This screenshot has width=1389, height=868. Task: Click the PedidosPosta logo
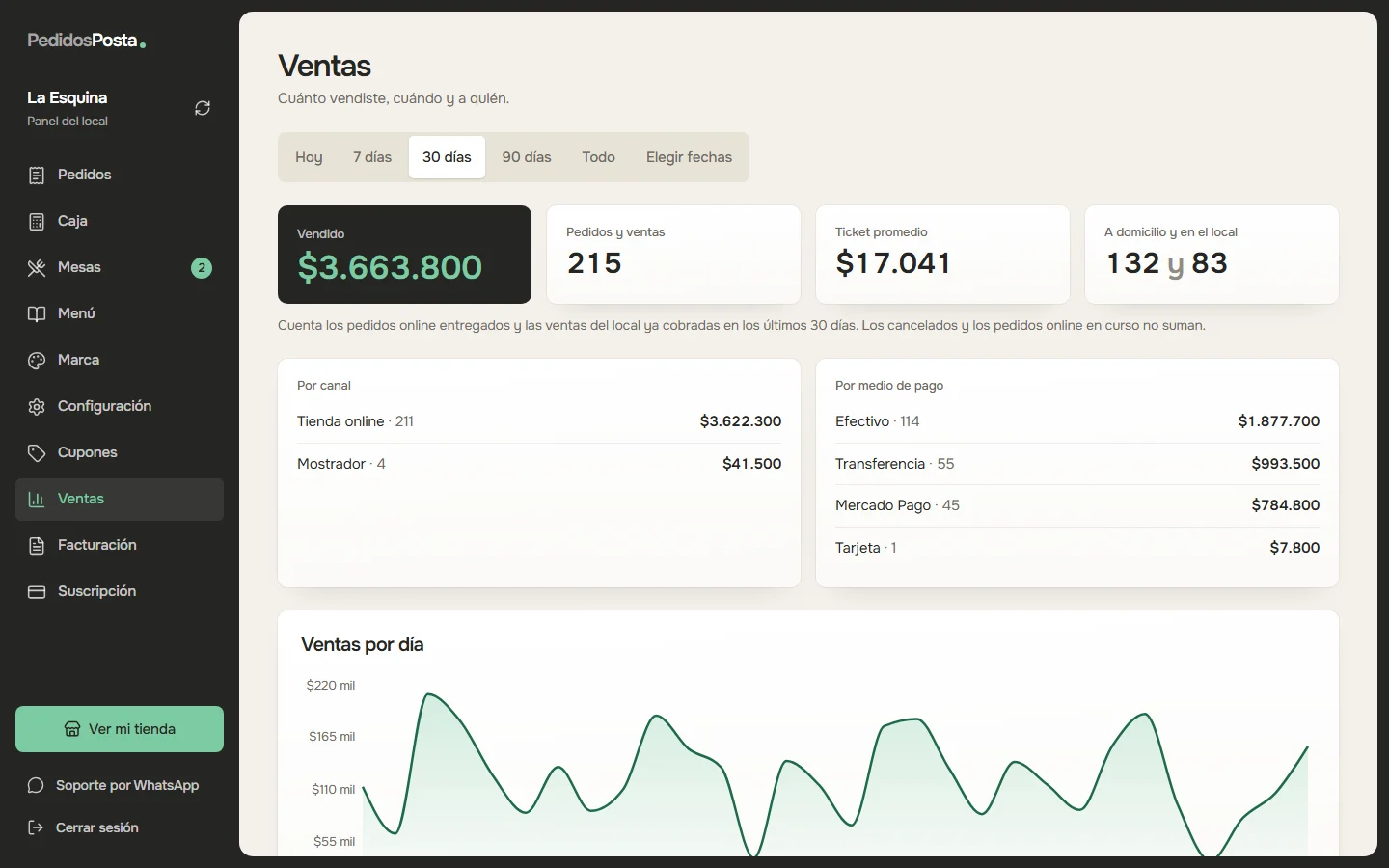click(x=87, y=41)
